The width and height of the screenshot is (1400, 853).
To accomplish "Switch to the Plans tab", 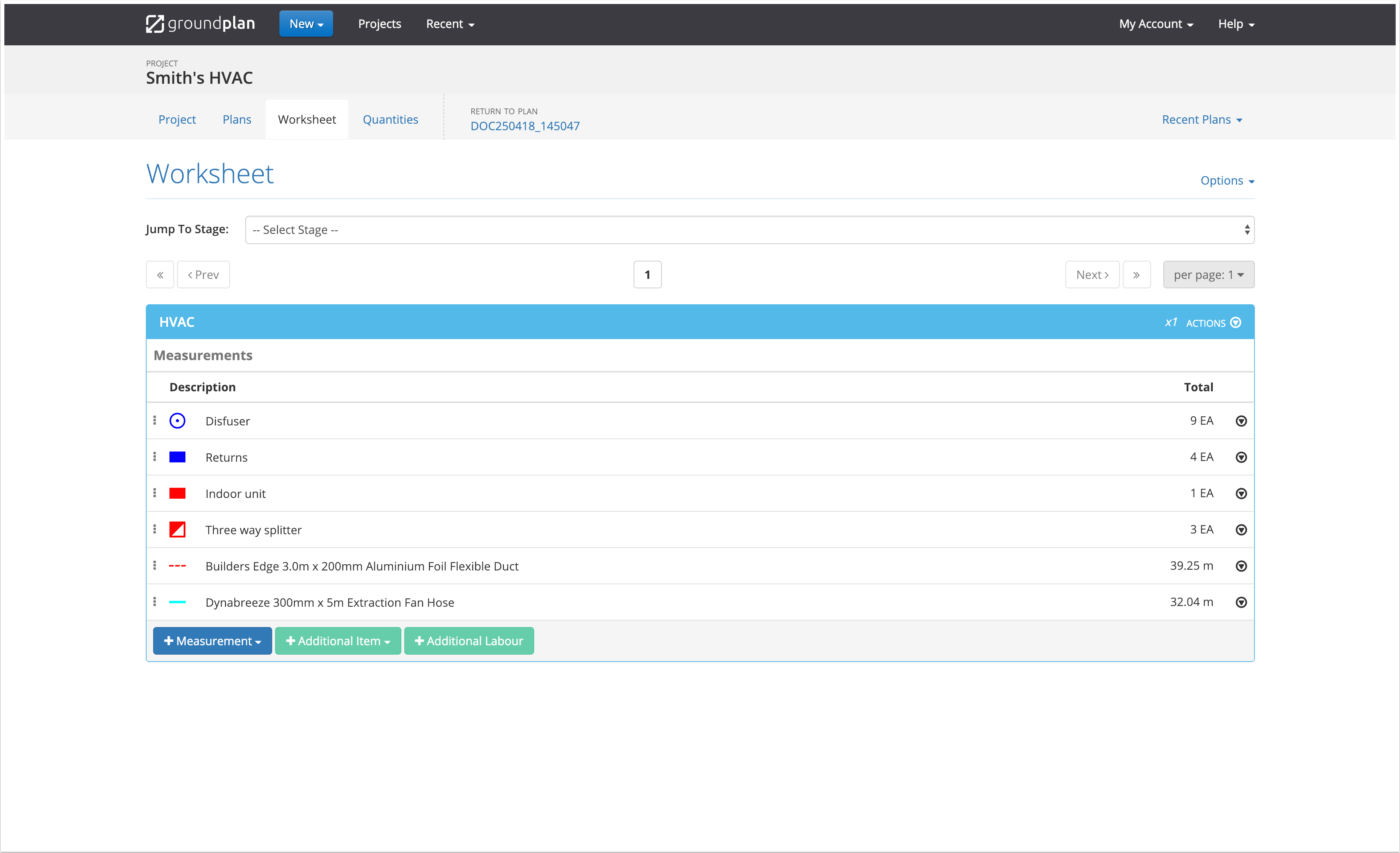I will [236, 120].
